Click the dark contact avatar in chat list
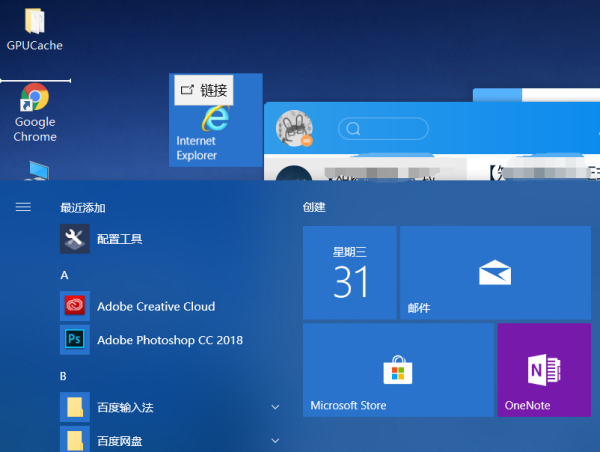600x452 pixels. (x=294, y=173)
